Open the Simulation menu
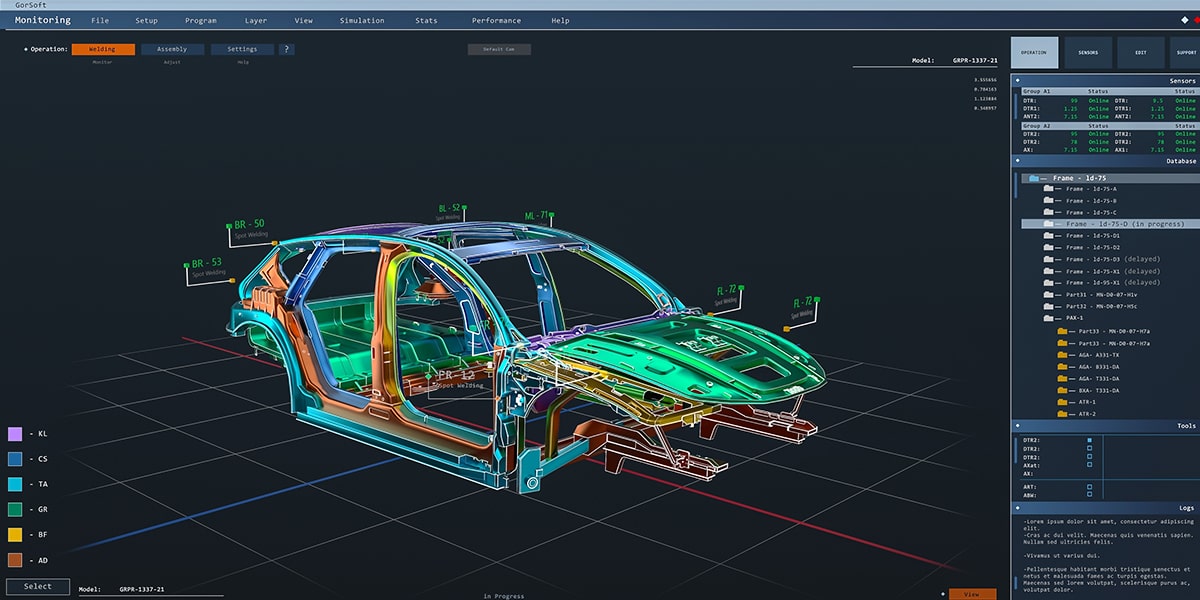The height and width of the screenshot is (600, 1200). pyautogui.click(x=361, y=20)
